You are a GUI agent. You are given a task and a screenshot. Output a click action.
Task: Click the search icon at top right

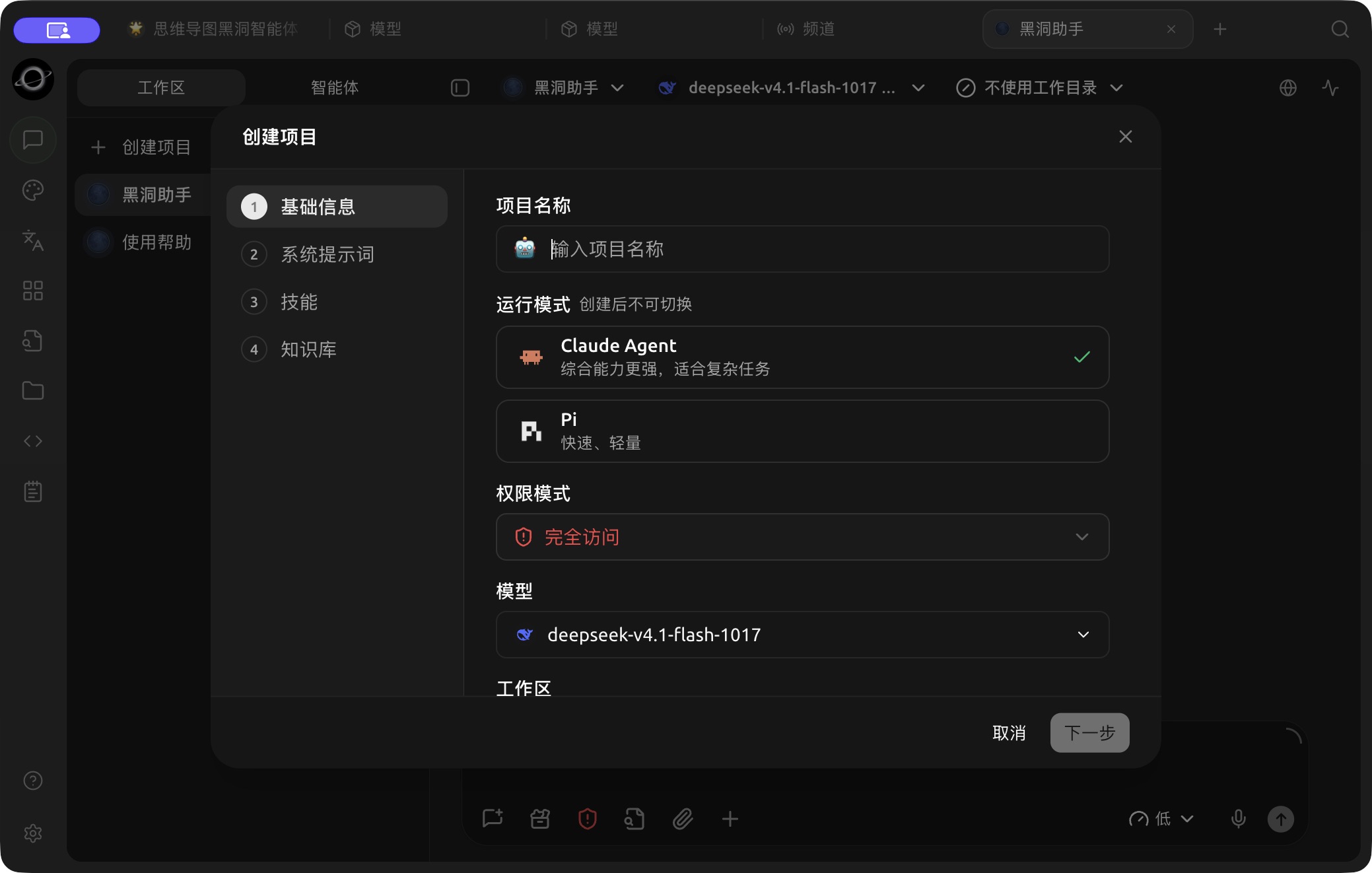click(x=1340, y=29)
